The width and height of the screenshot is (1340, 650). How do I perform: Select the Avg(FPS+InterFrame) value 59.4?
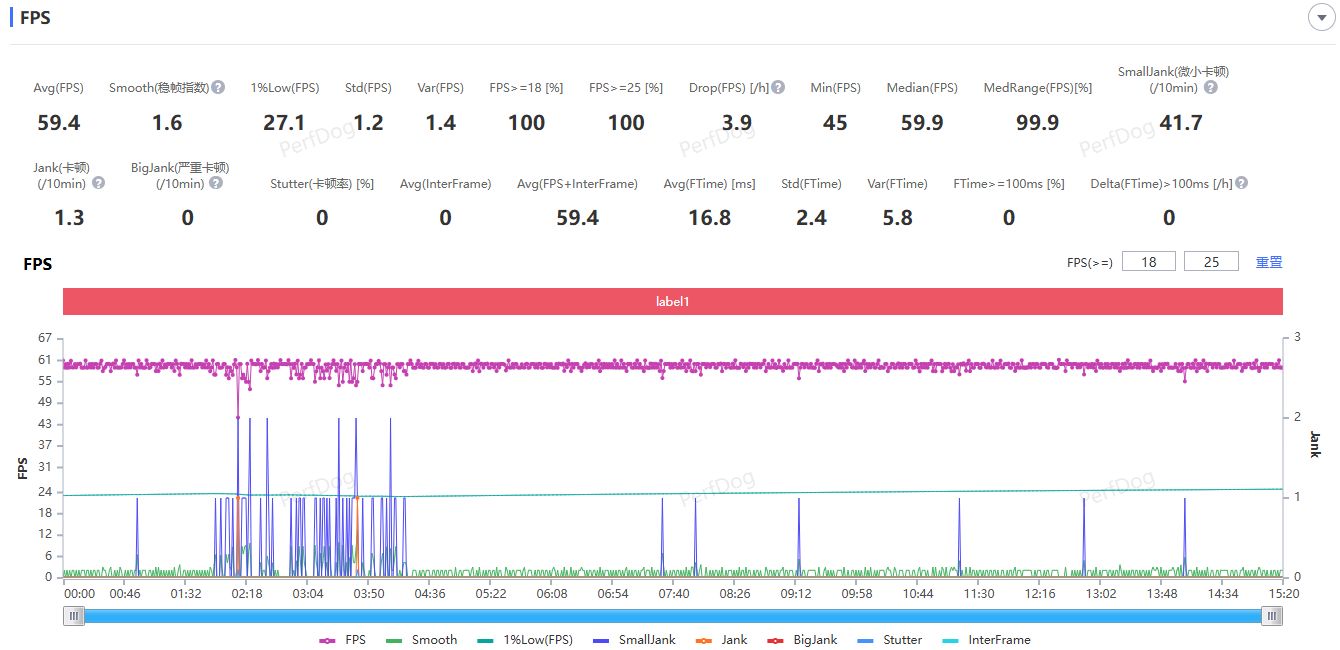pos(577,218)
